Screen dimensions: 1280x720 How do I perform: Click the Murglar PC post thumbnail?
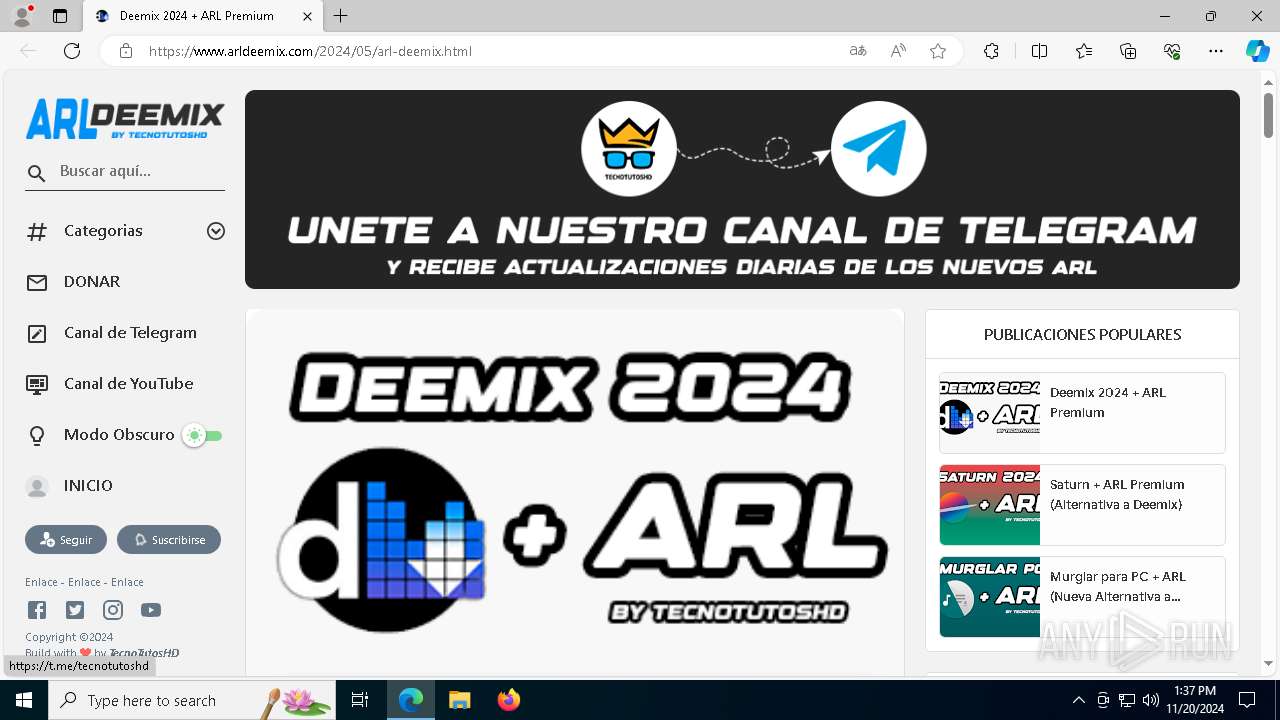tap(990, 597)
